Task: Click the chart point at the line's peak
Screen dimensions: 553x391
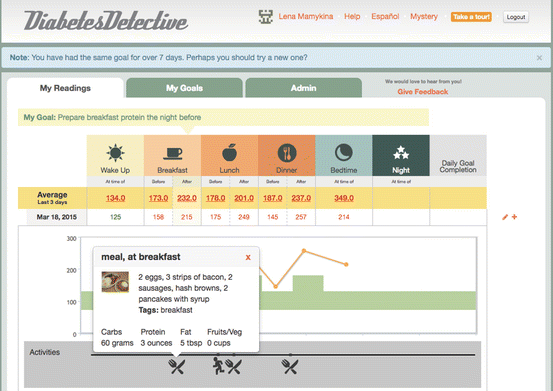Action: [304, 251]
